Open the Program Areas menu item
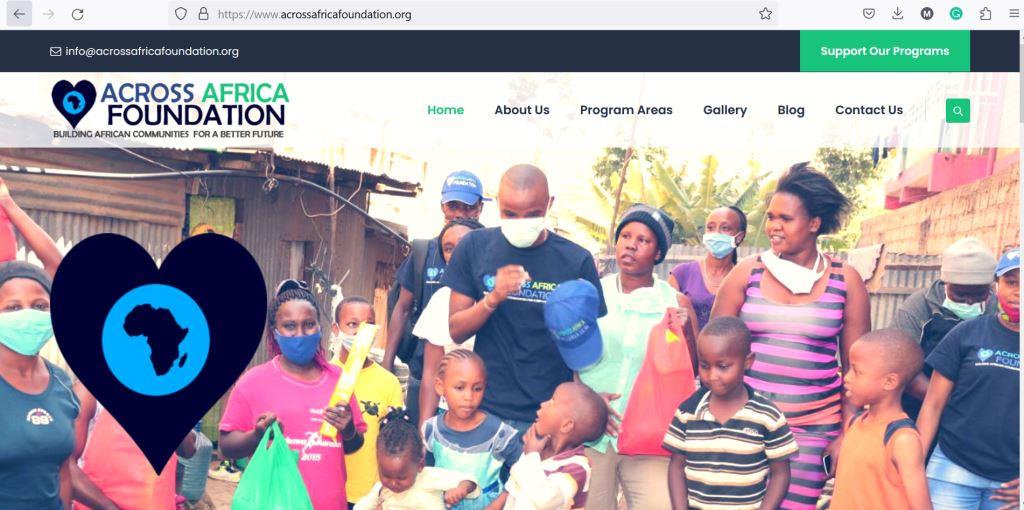The image size is (1024, 510). (626, 110)
